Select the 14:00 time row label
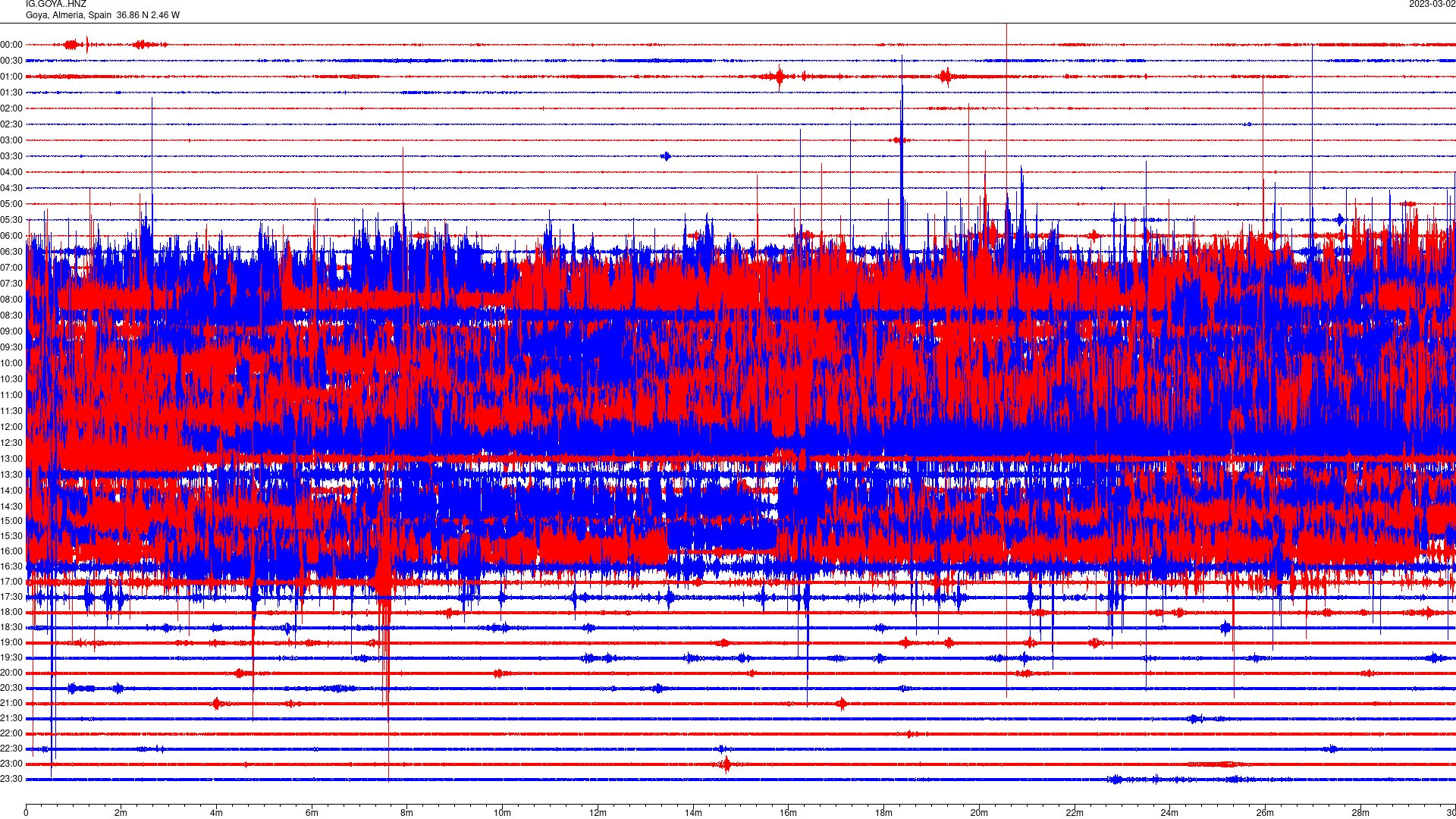The image size is (1456, 819). tap(11, 491)
